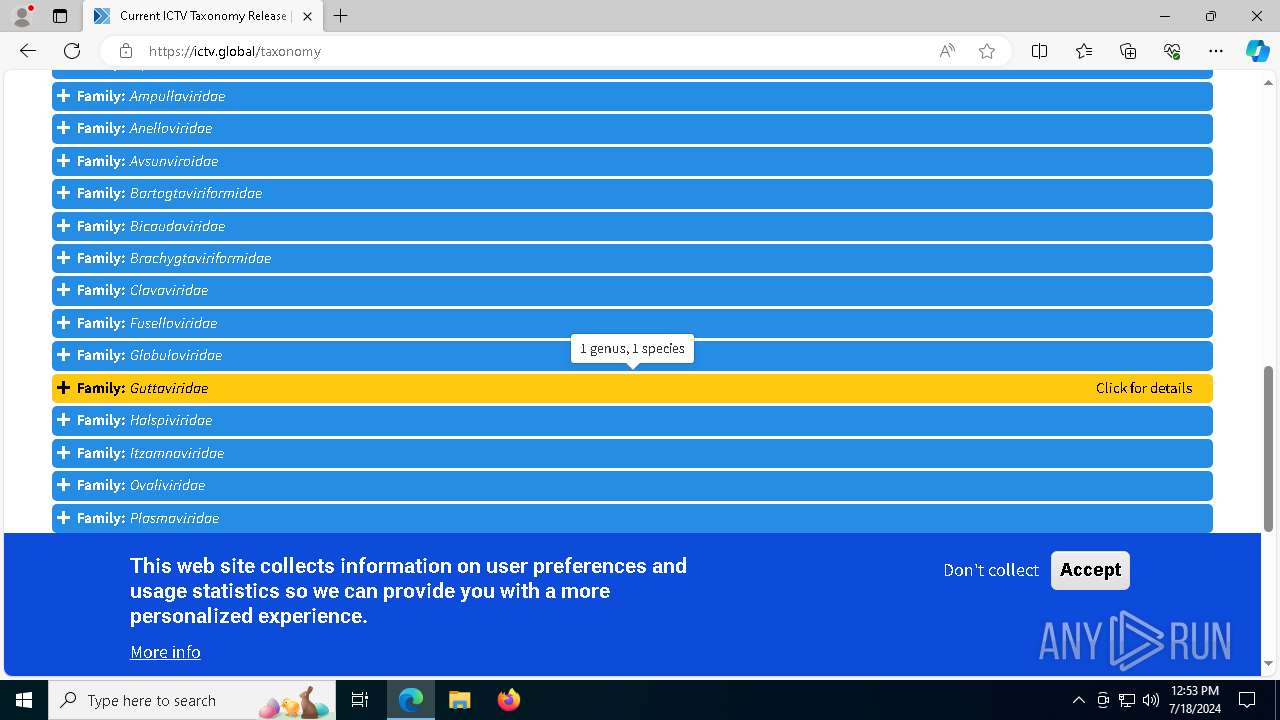
Task: Expand the Guttaviridae family plus icon
Action: click(64, 388)
